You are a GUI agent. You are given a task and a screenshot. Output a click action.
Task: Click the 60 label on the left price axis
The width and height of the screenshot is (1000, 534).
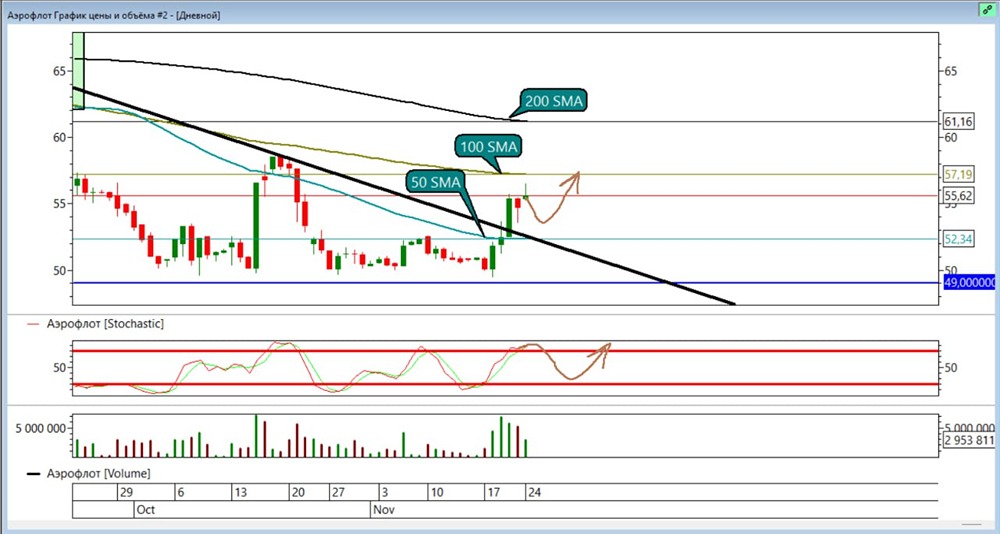tap(58, 137)
